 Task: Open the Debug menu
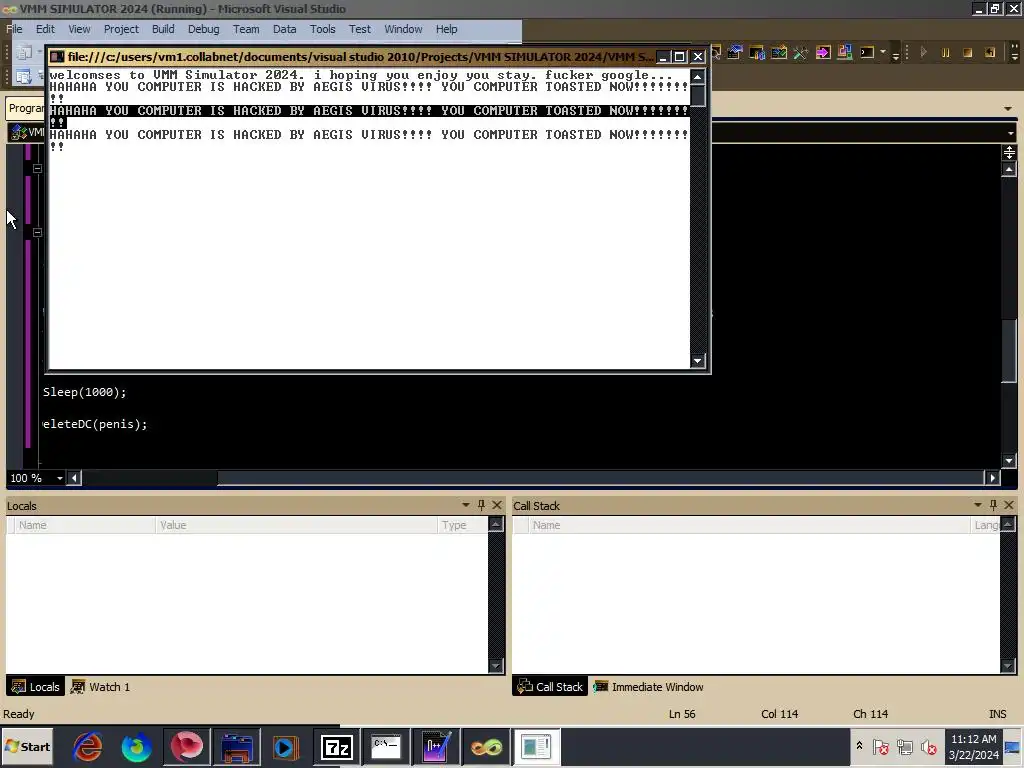click(x=203, y=29)
